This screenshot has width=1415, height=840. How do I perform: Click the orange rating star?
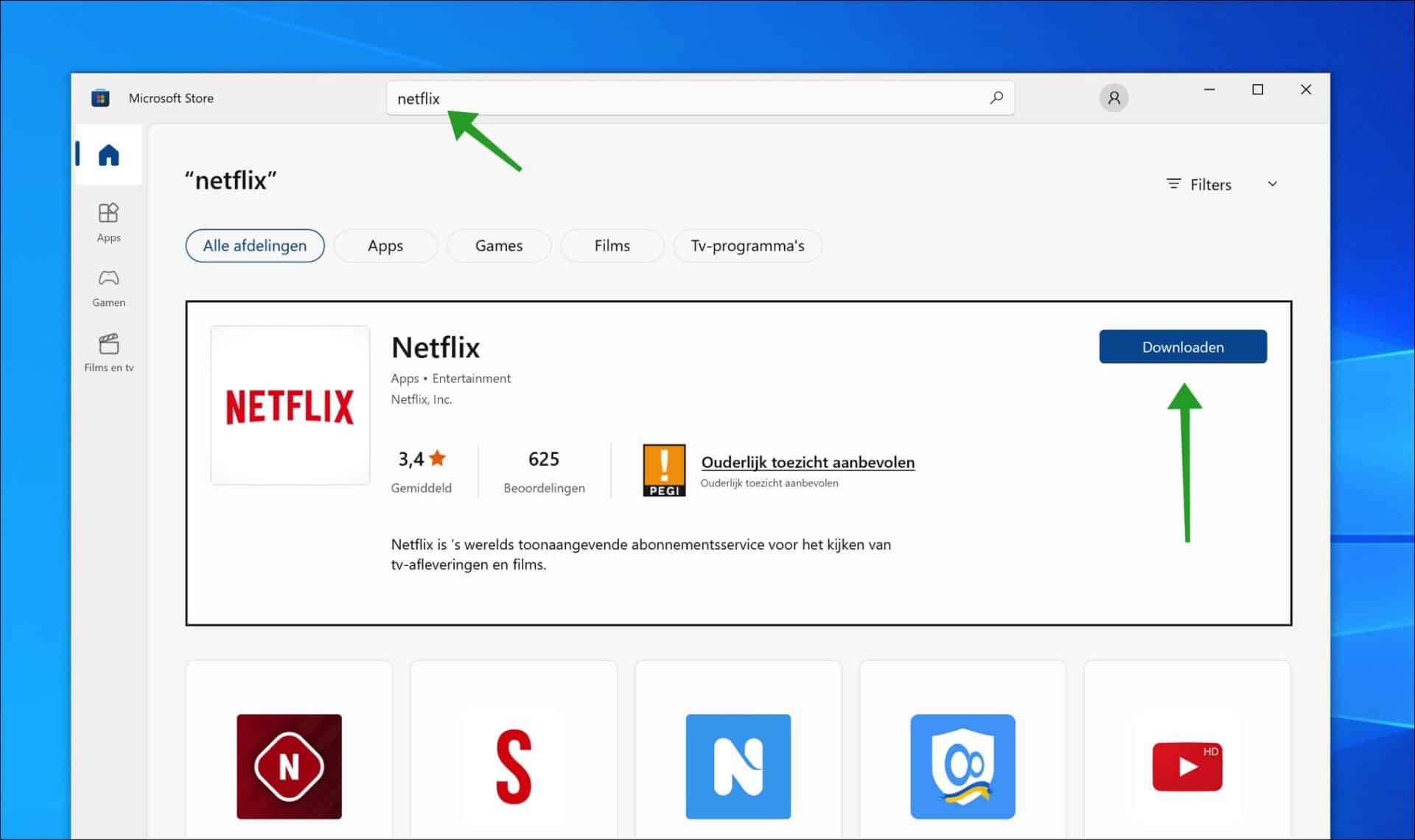click(x=439, y=457)
